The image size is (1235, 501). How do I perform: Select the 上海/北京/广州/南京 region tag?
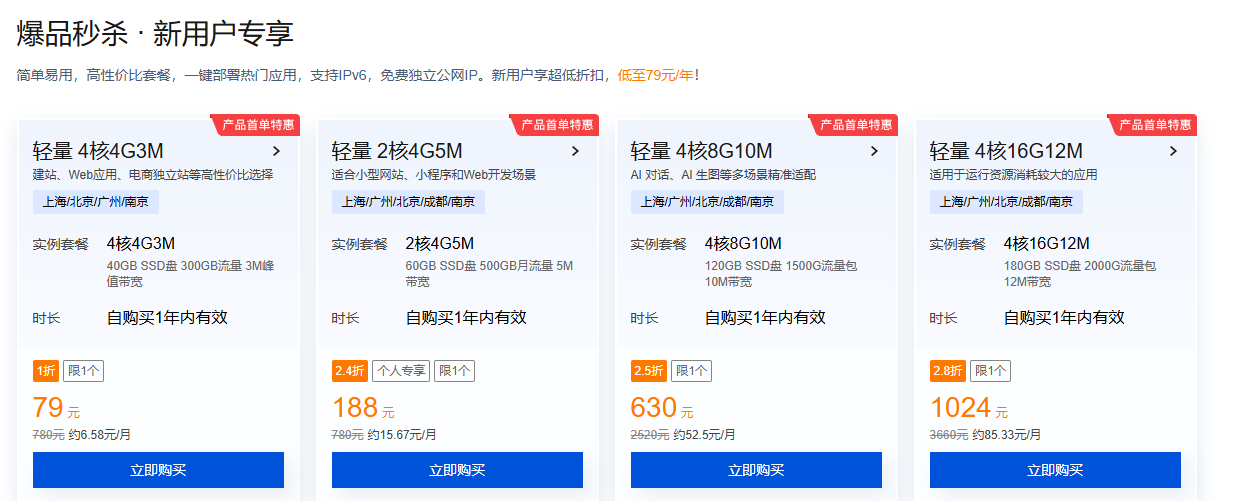point(96,202)
